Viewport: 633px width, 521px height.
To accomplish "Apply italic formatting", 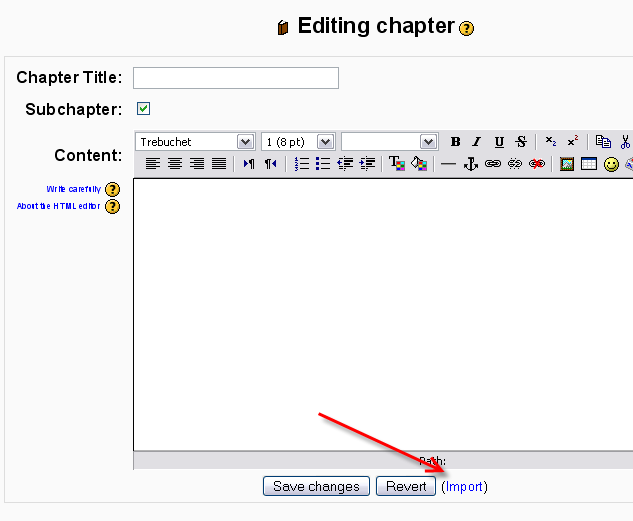I will 477,142.
